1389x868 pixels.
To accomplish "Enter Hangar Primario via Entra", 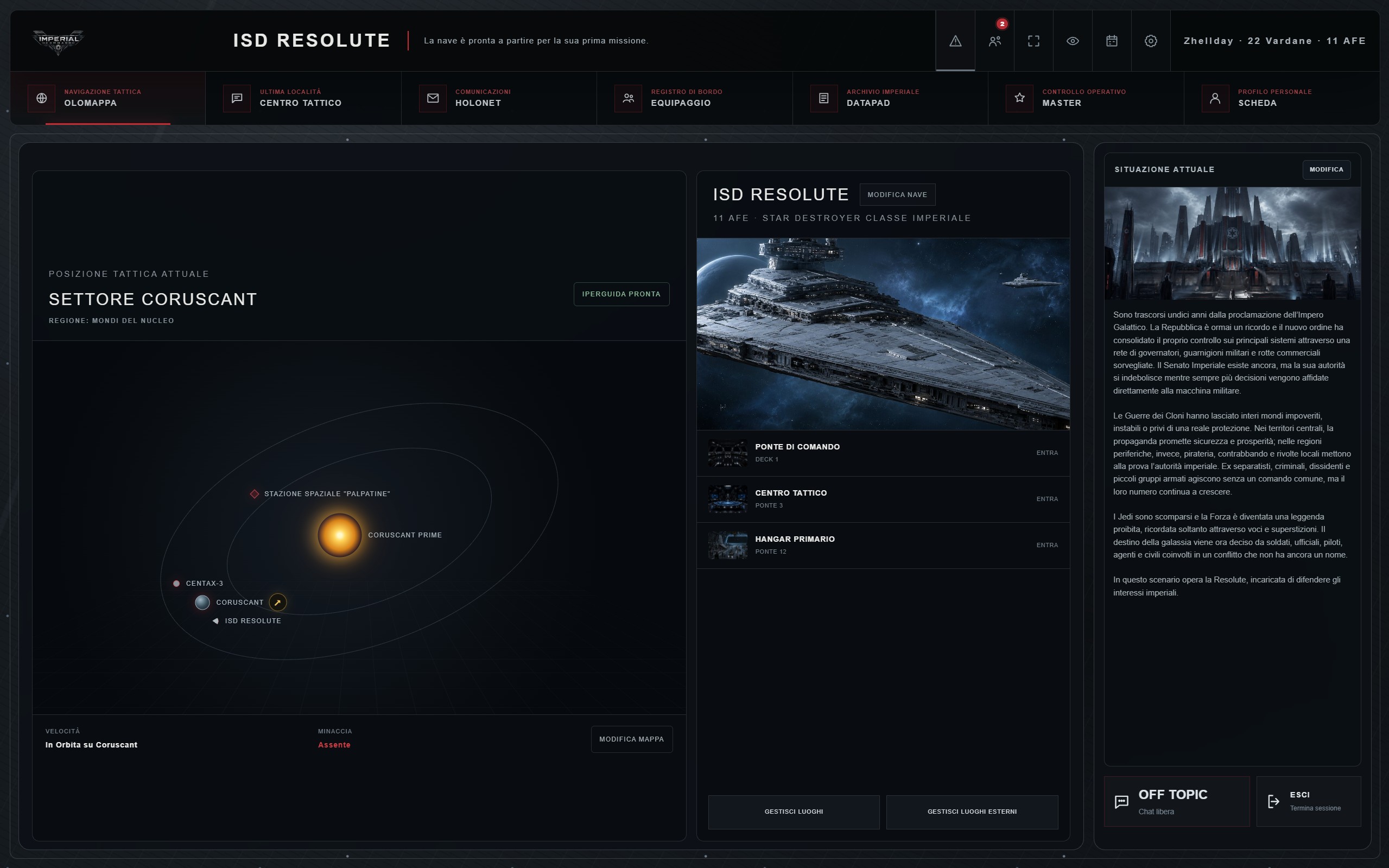I will (1047, 546).
